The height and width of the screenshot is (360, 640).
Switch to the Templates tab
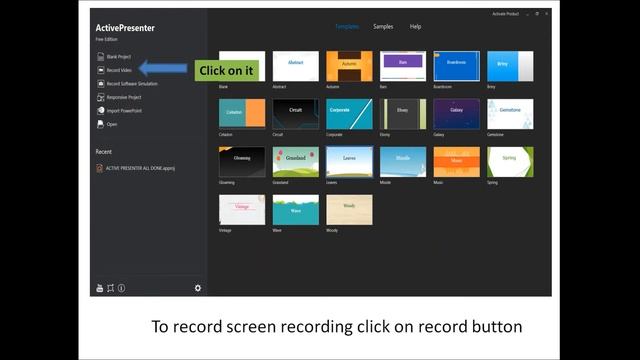(347, 27)
